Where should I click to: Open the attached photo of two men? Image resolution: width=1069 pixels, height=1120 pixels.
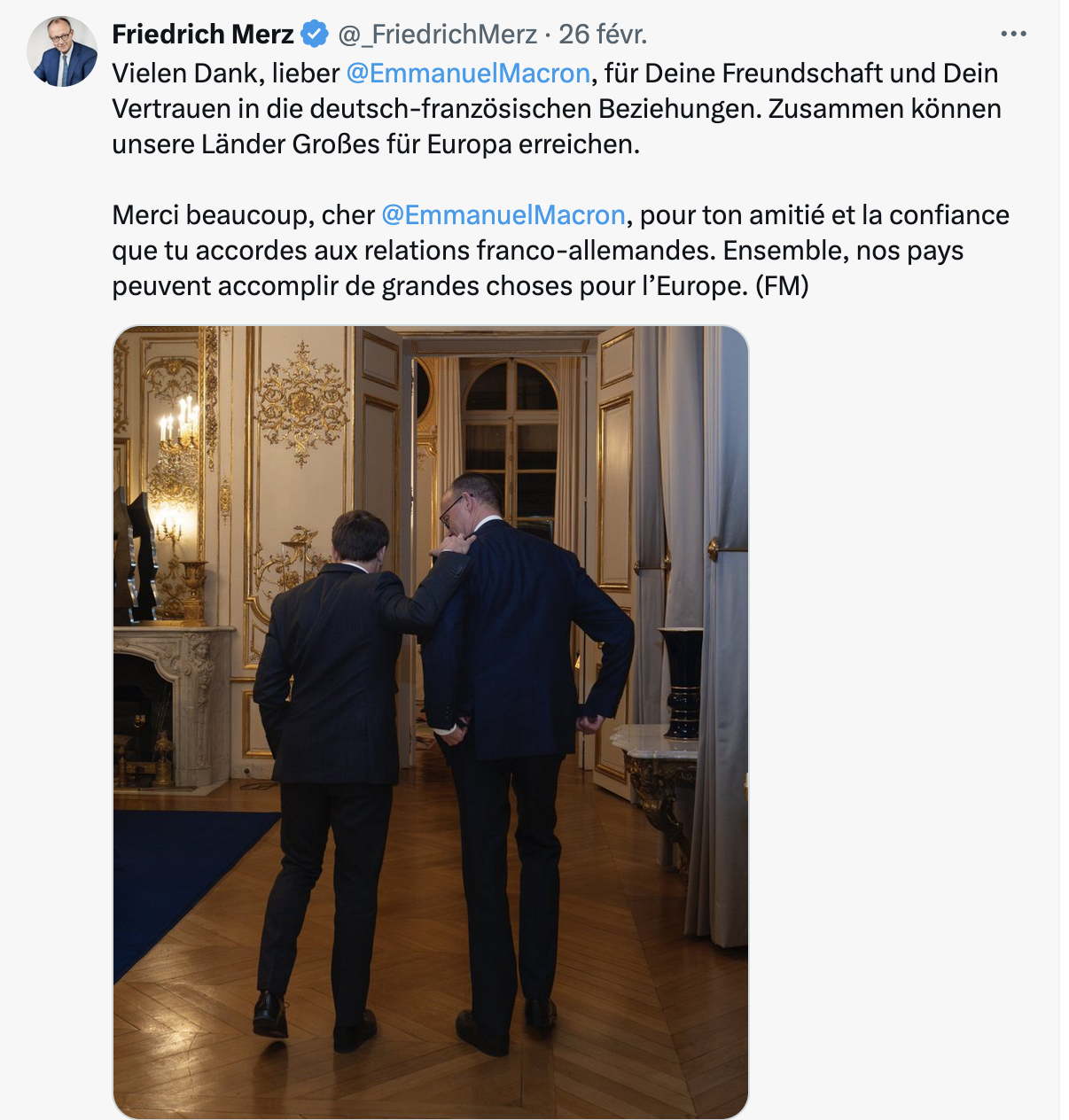pos(431,722)
